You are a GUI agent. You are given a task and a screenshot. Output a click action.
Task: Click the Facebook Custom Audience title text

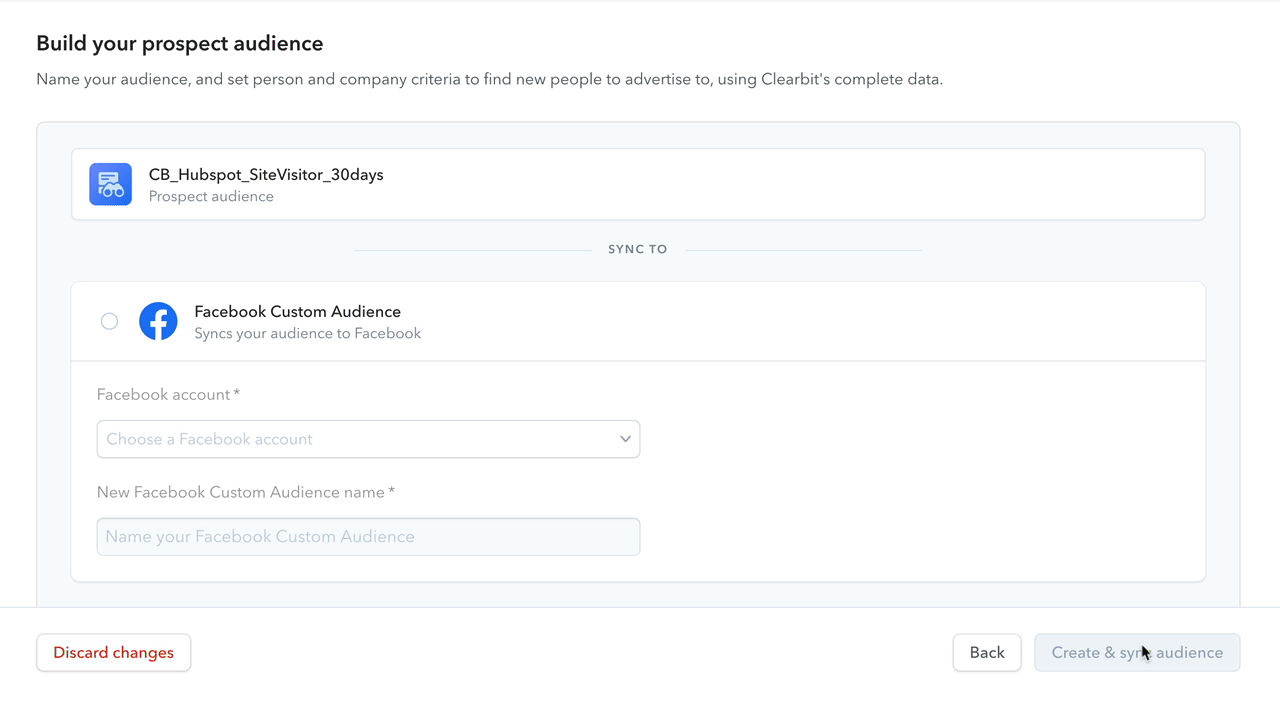coord(297,312)
